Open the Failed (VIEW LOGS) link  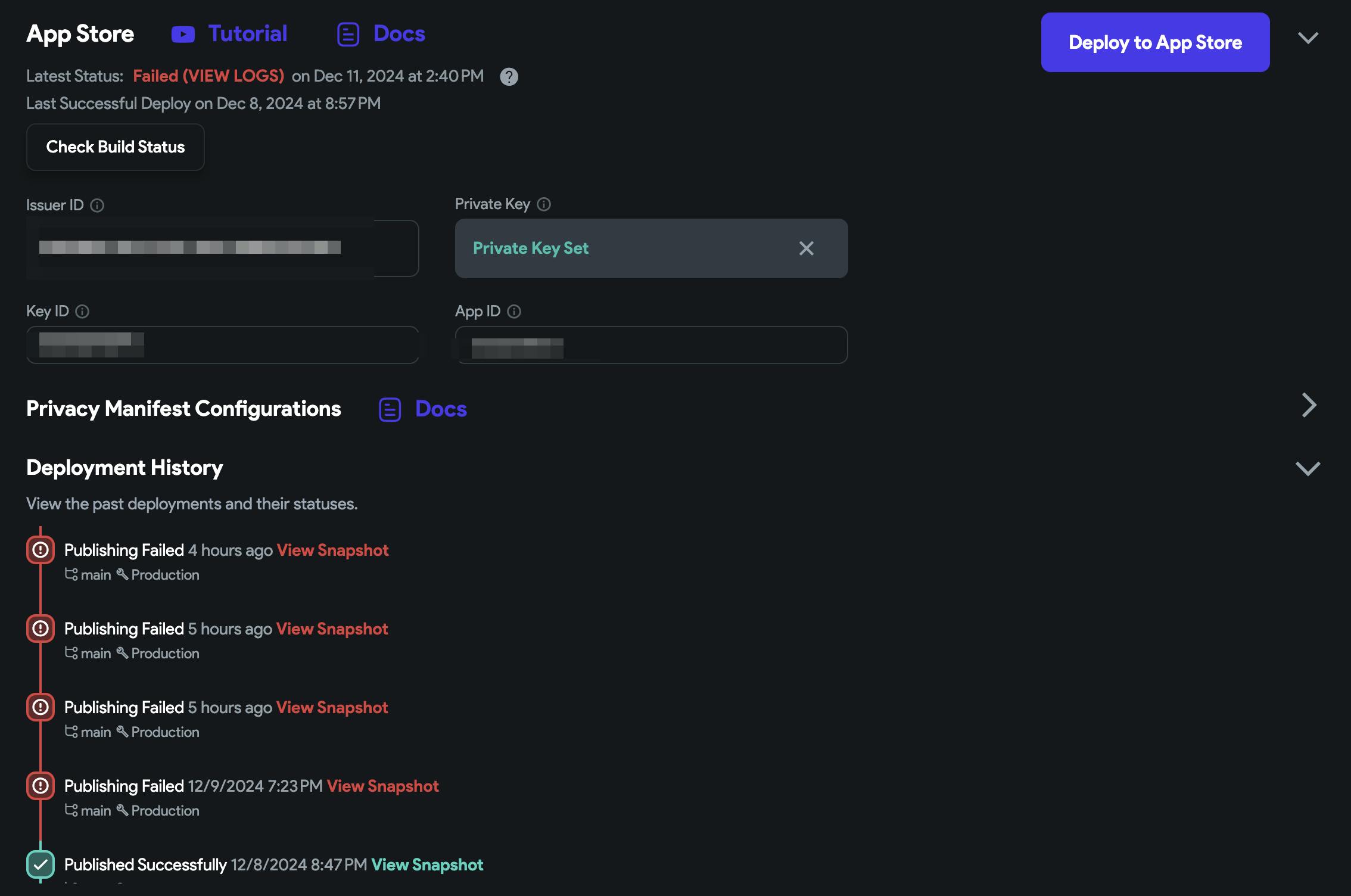(x=208, y=76)
